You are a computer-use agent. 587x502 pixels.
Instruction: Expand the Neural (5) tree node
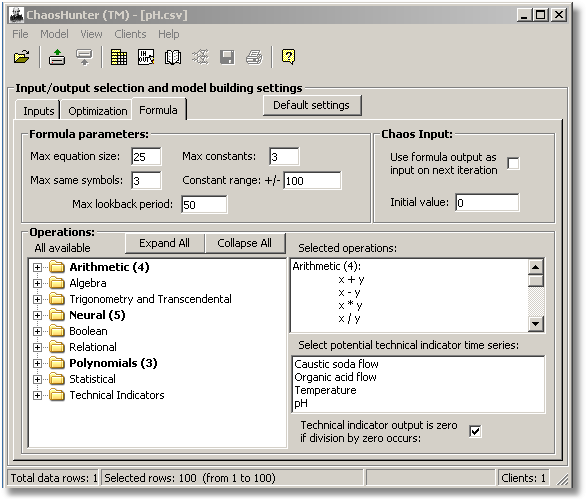(x=37, y=316)
